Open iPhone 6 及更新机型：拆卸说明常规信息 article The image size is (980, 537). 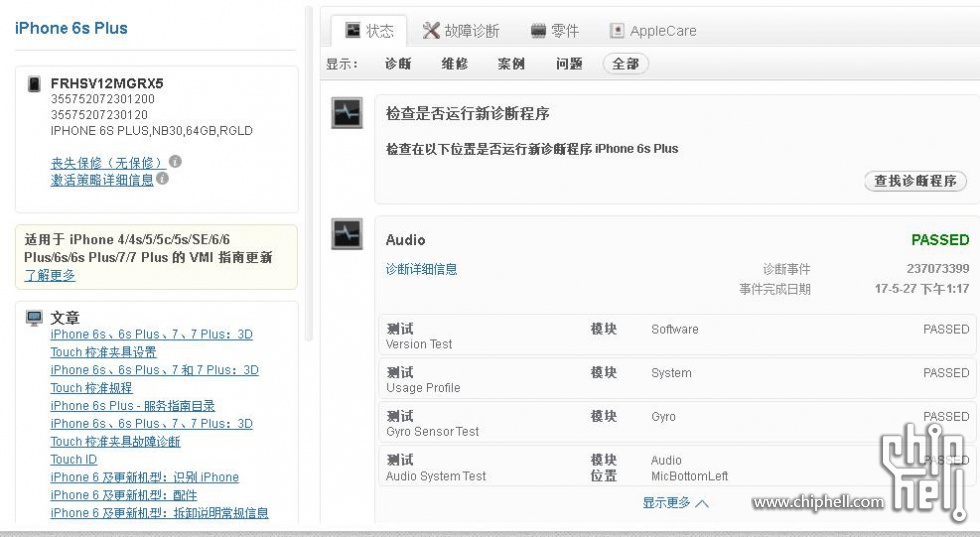coord(159,513)
